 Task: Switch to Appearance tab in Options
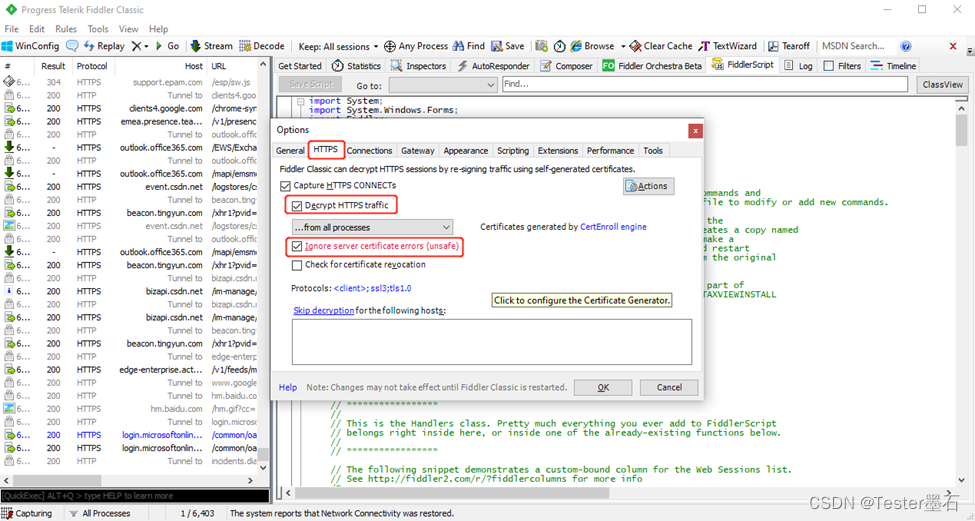click(465, 150)
